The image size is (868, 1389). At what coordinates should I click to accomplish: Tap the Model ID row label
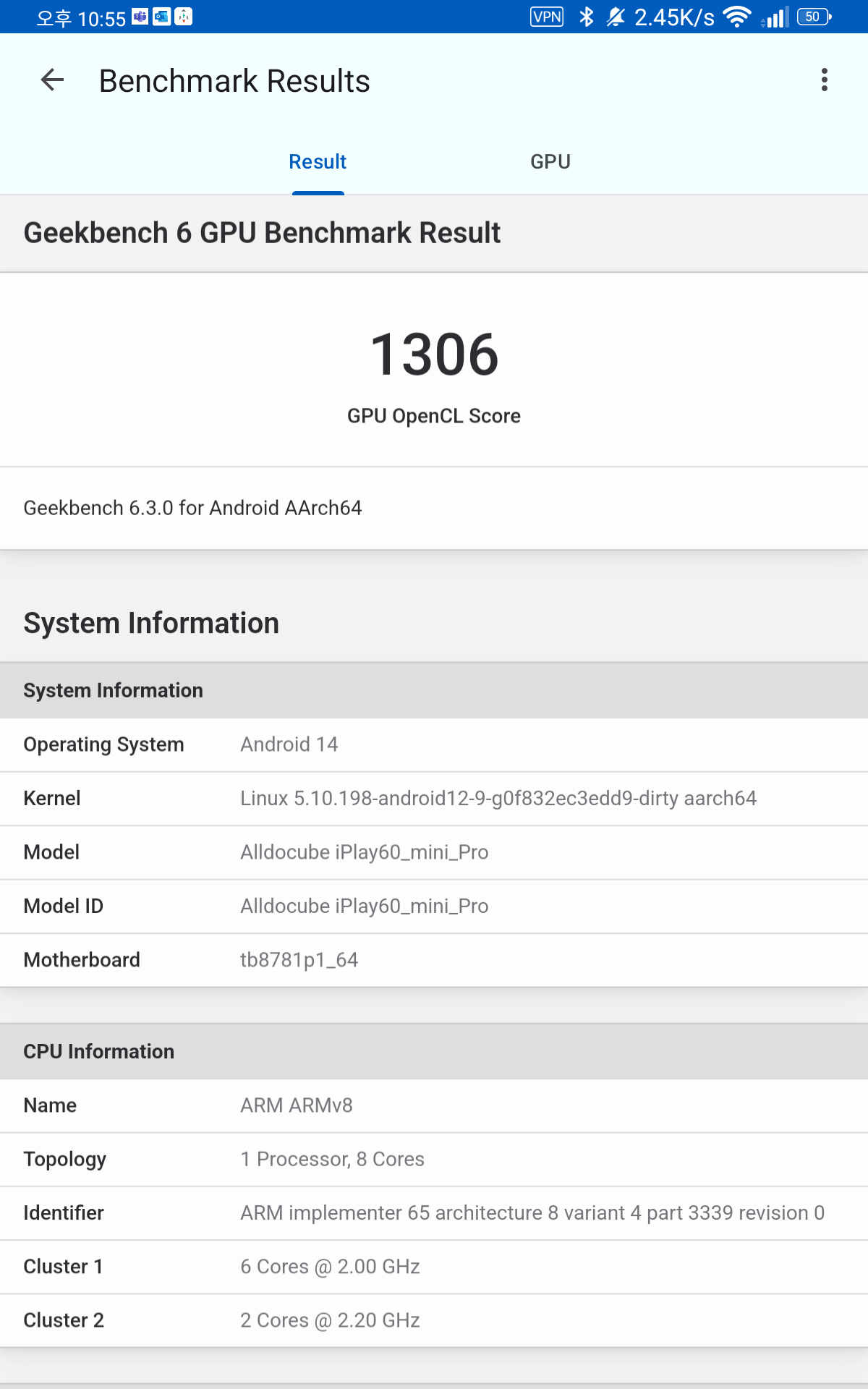point(63,906)
